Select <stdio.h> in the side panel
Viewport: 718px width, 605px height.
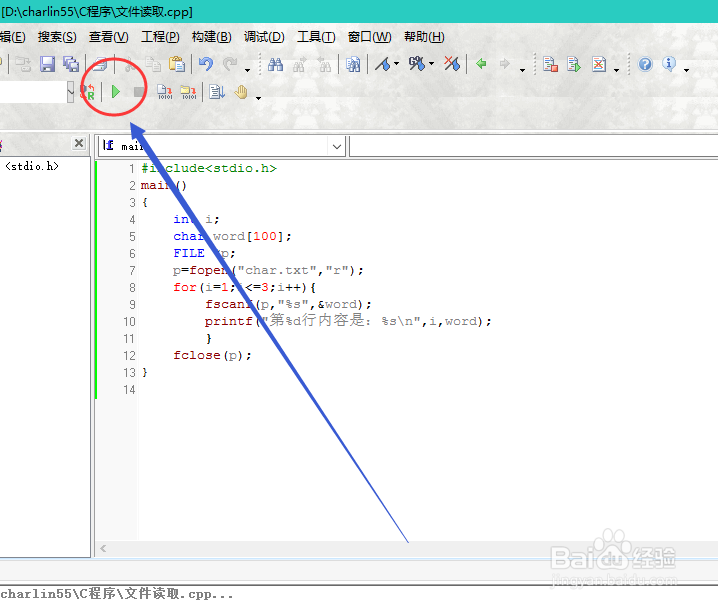point(32,166)
